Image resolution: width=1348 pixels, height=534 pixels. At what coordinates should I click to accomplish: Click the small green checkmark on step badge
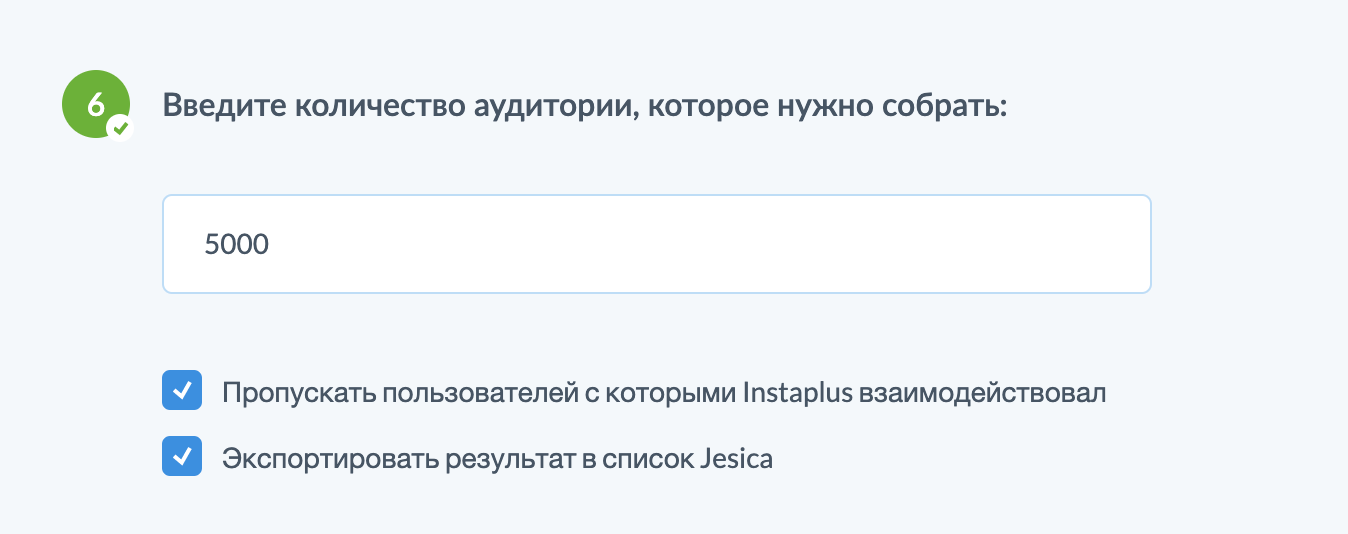coord(121,128)
